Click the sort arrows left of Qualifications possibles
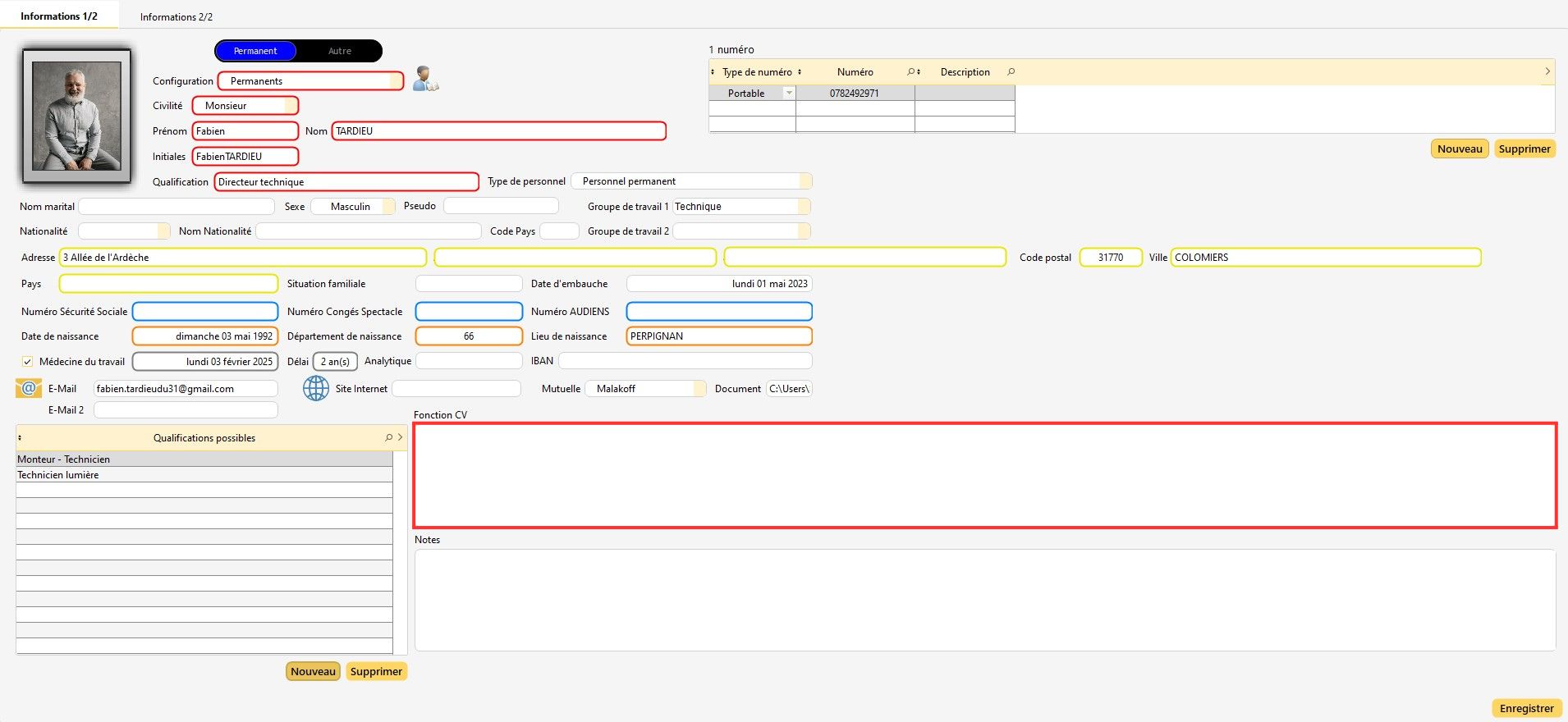 pos(20,438)
